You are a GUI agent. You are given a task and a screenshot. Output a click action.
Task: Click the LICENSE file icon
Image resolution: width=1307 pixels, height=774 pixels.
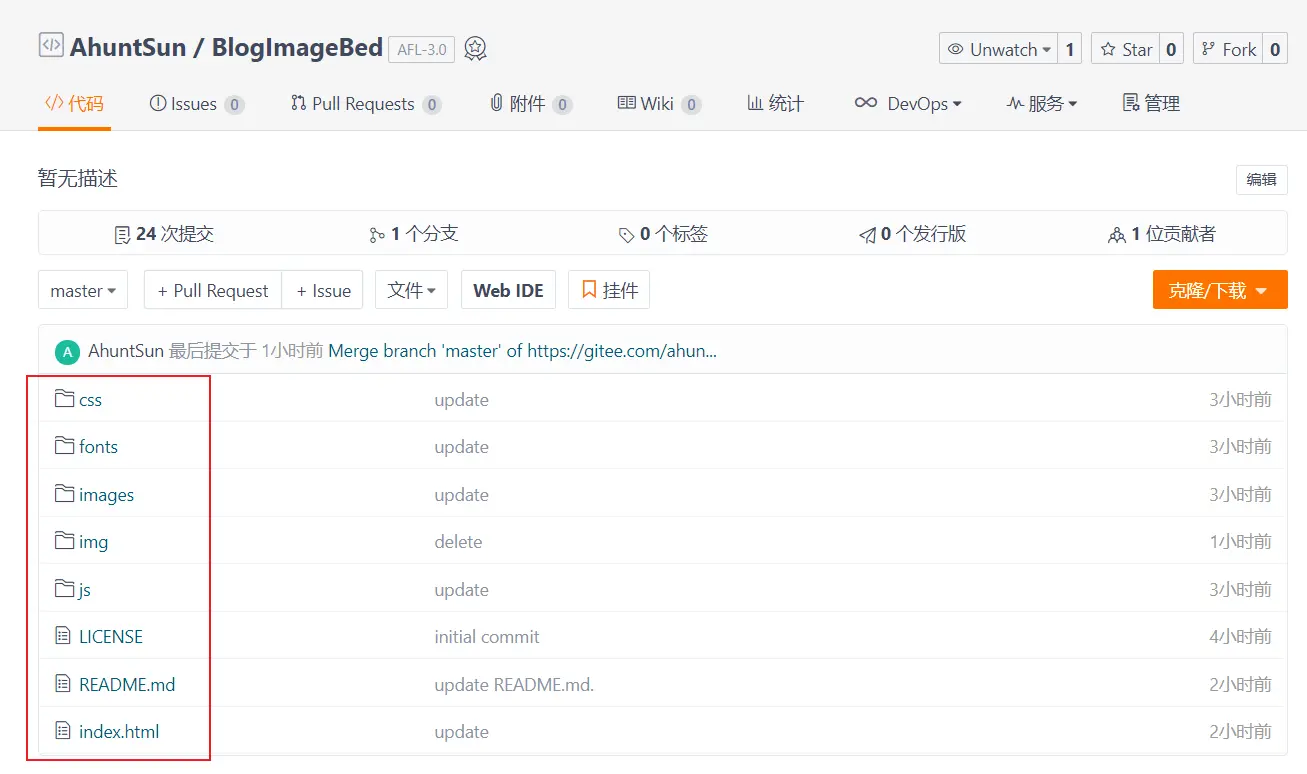63,636
